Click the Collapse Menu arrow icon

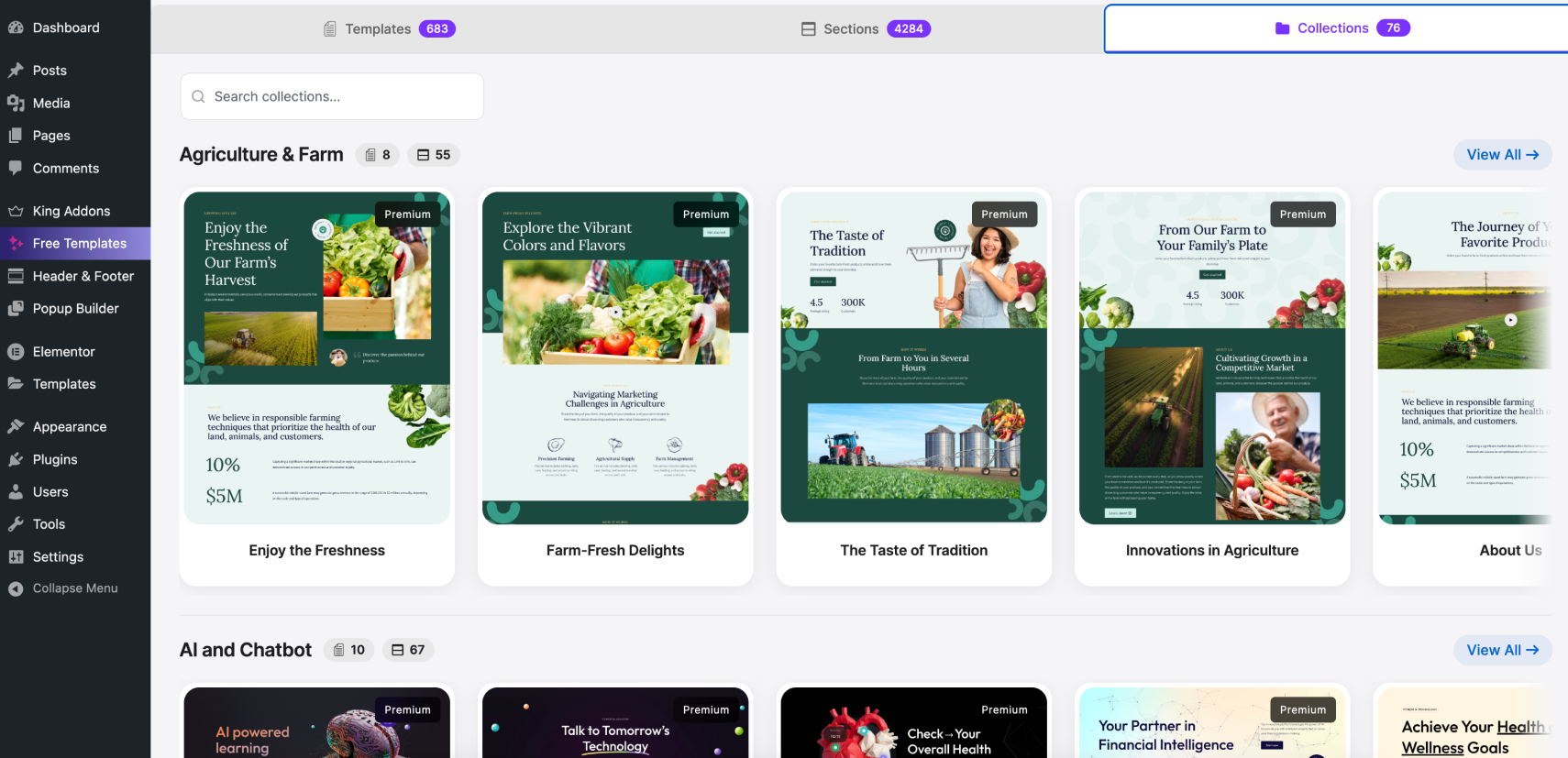tap(16, 588)
